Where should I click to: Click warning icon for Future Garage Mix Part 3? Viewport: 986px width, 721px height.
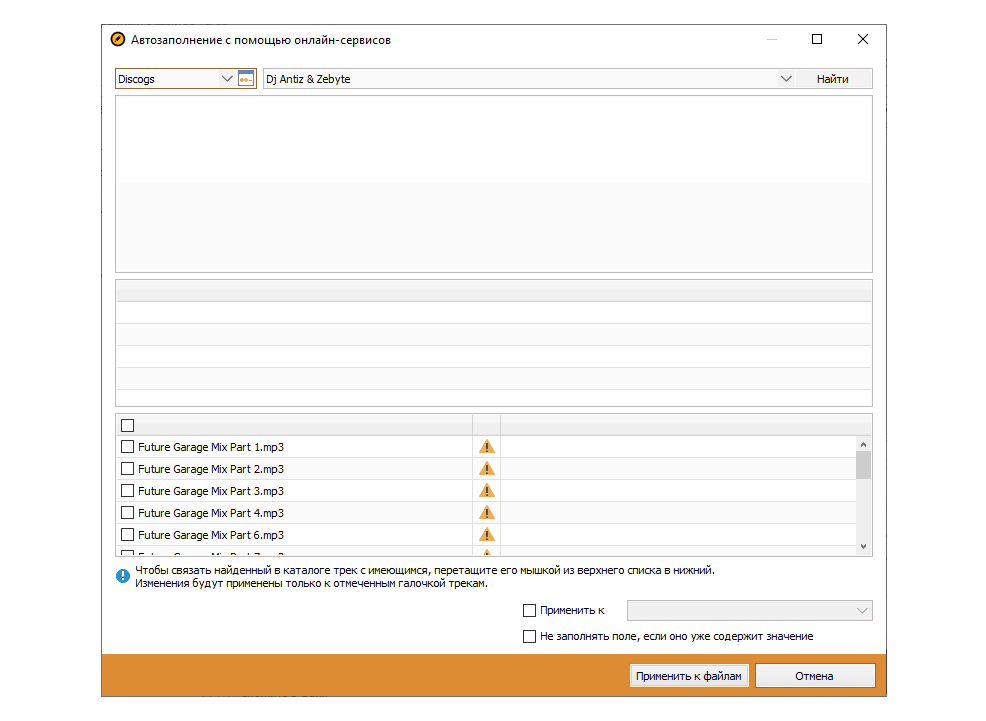pos(486,491)
